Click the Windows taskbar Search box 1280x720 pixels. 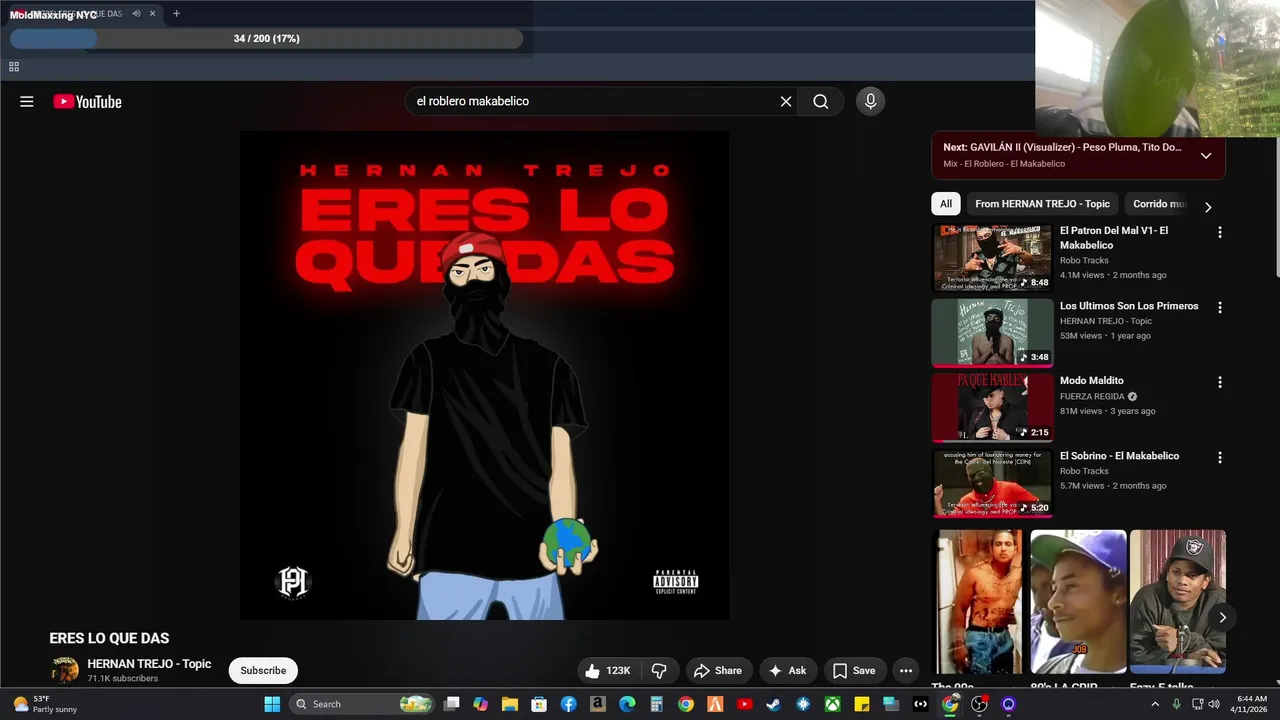point(363,704)
